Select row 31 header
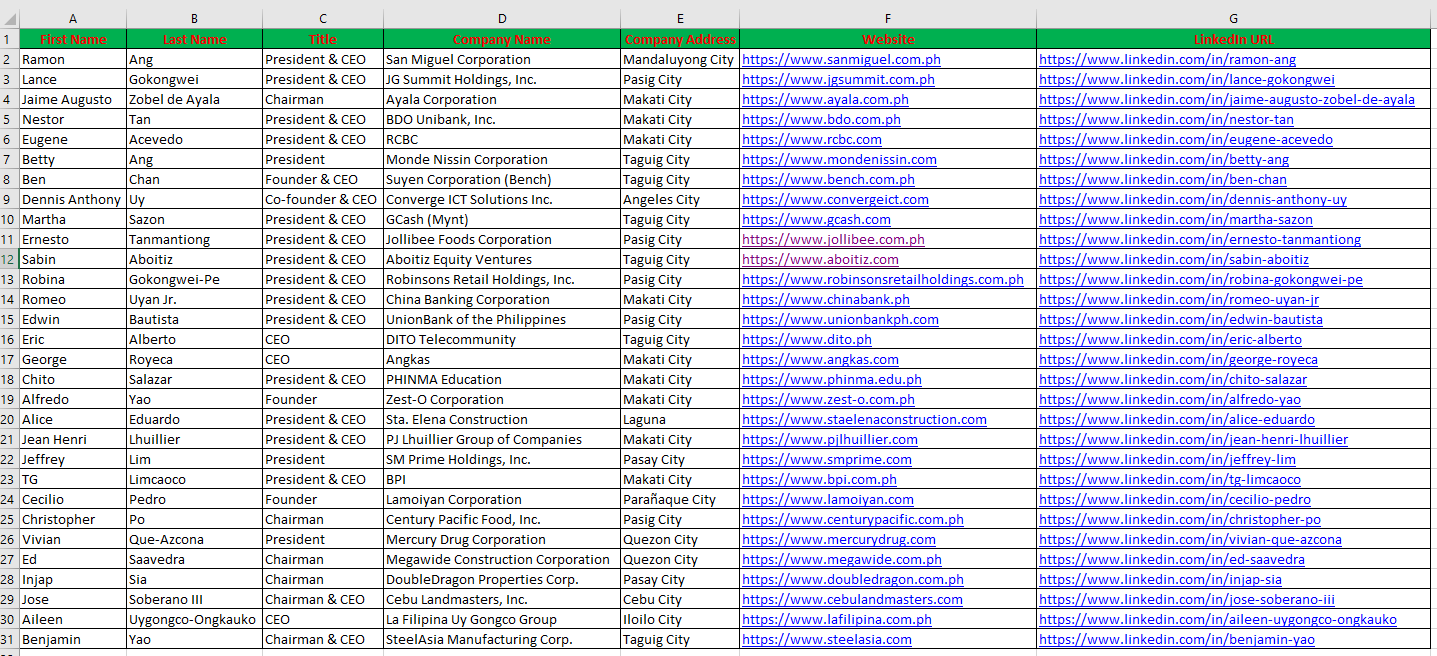Screen dimensions: 1437x656 click(x=9, y=639)
